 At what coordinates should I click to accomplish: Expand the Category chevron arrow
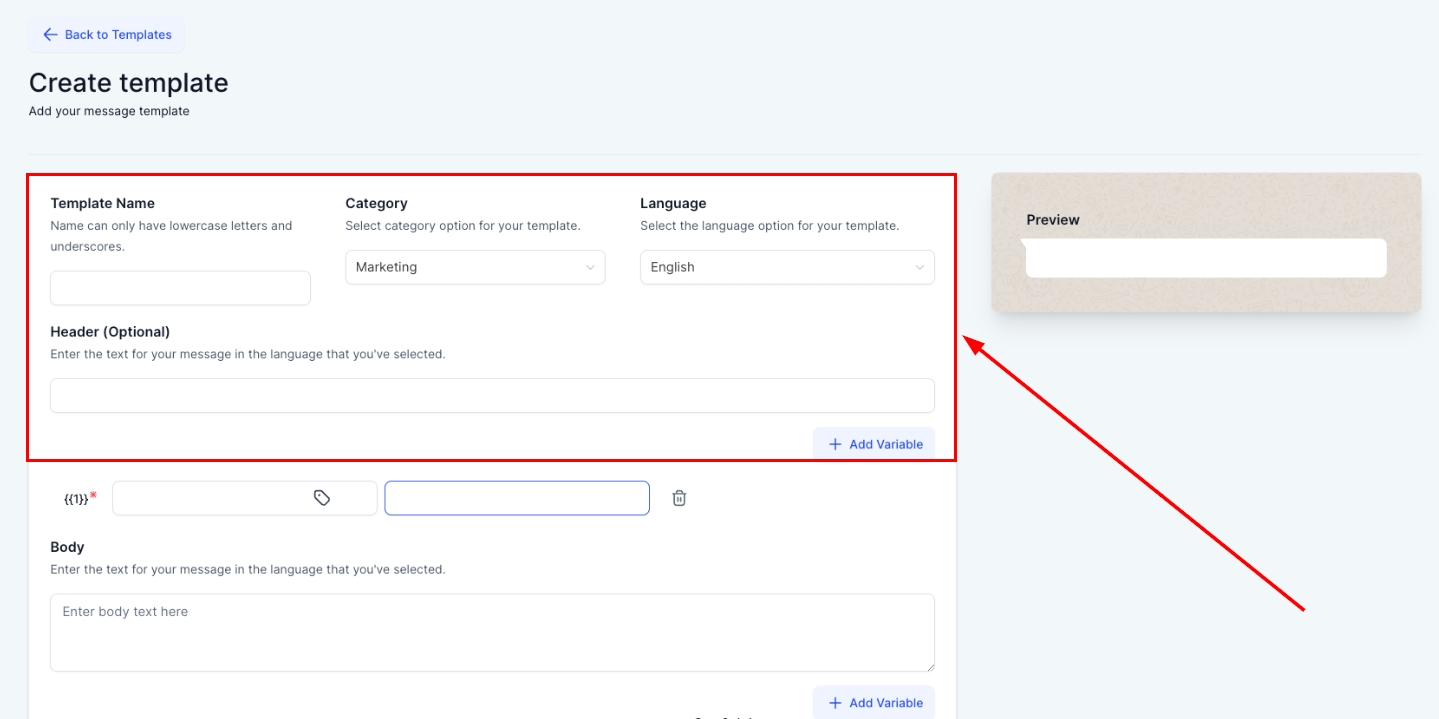590,268
